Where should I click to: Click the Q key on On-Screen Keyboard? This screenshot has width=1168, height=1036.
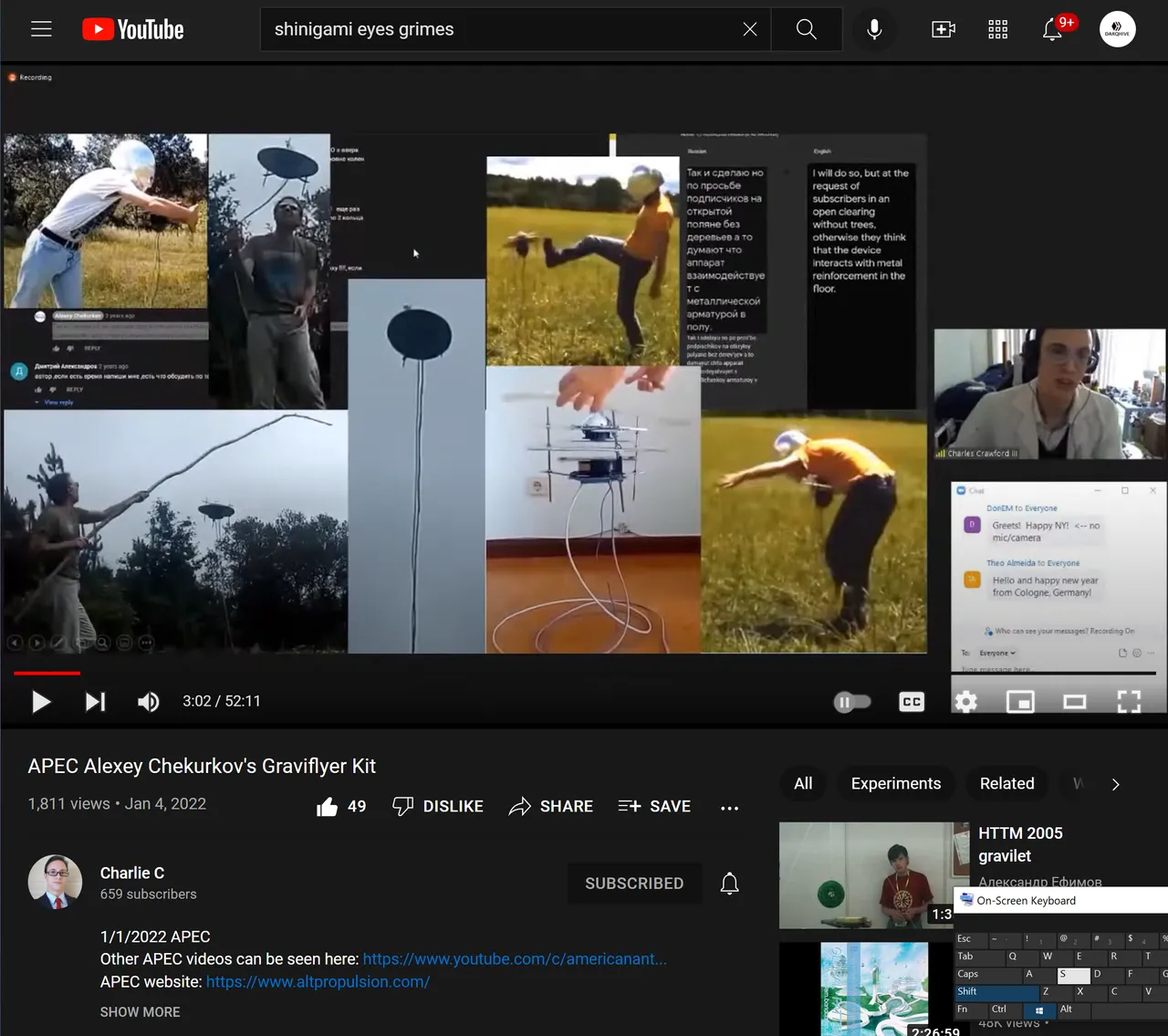tap(1022, 956)
